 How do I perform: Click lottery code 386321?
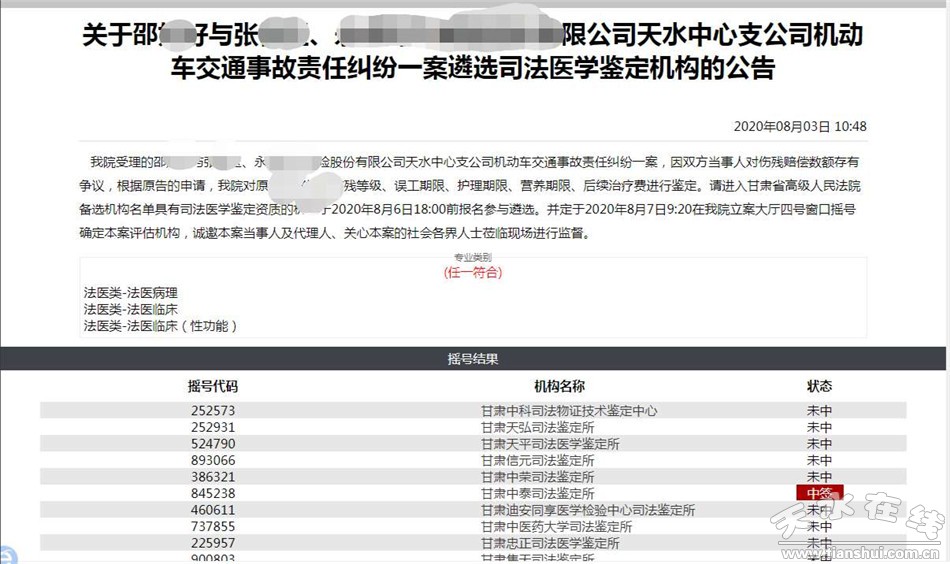(213, 477)
